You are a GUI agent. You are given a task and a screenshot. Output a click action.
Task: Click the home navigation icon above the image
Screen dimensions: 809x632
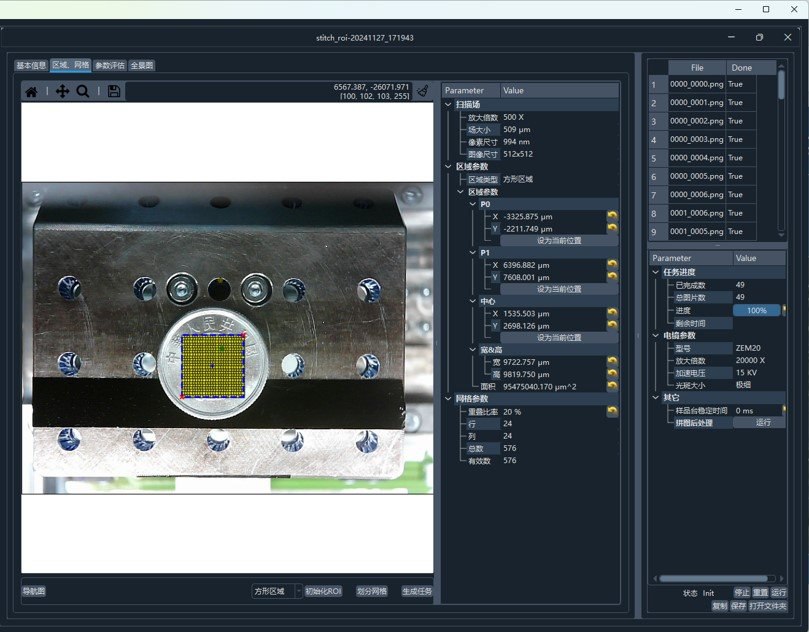(x=32, y=91)
